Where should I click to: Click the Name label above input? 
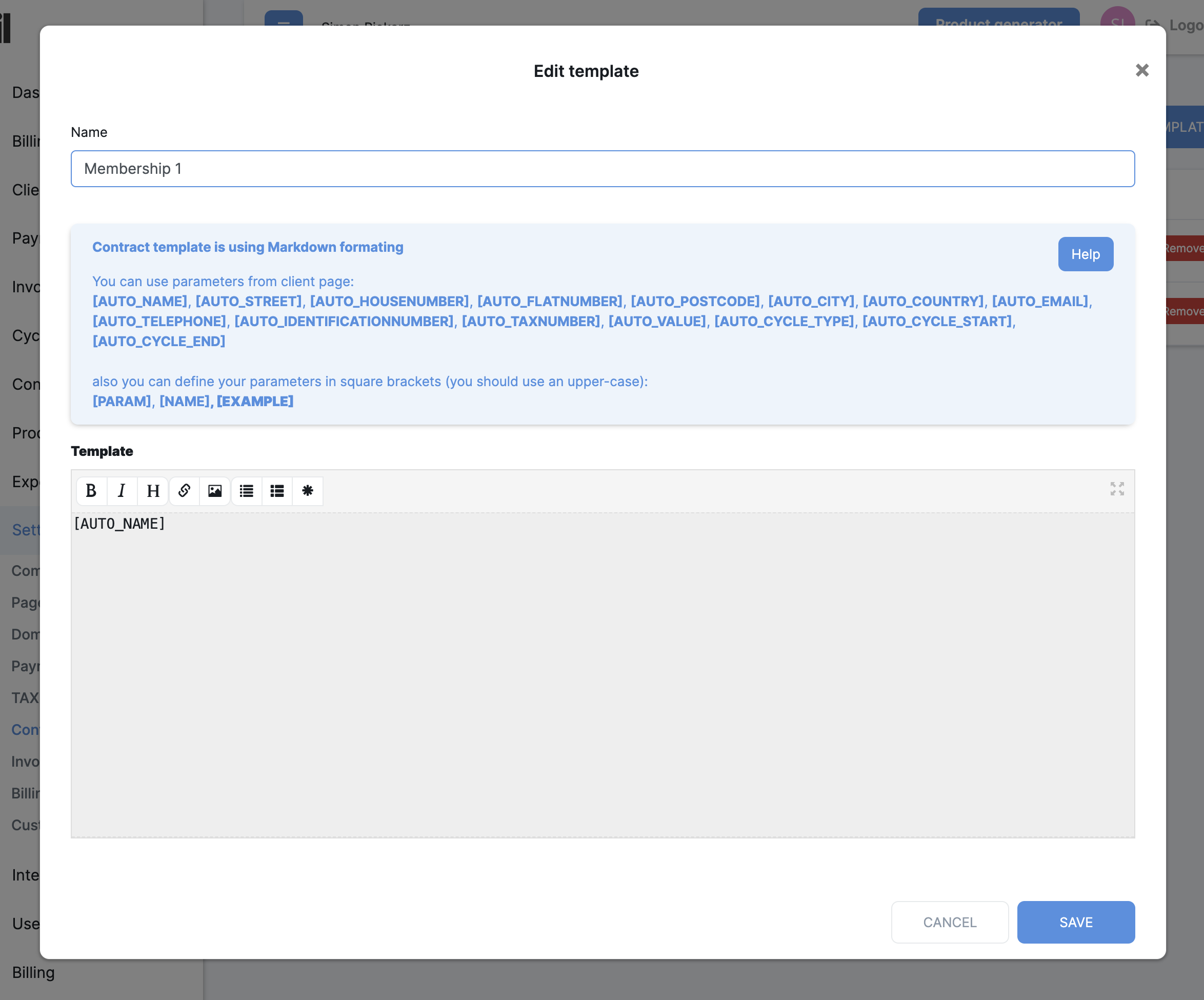coord(89,132)
